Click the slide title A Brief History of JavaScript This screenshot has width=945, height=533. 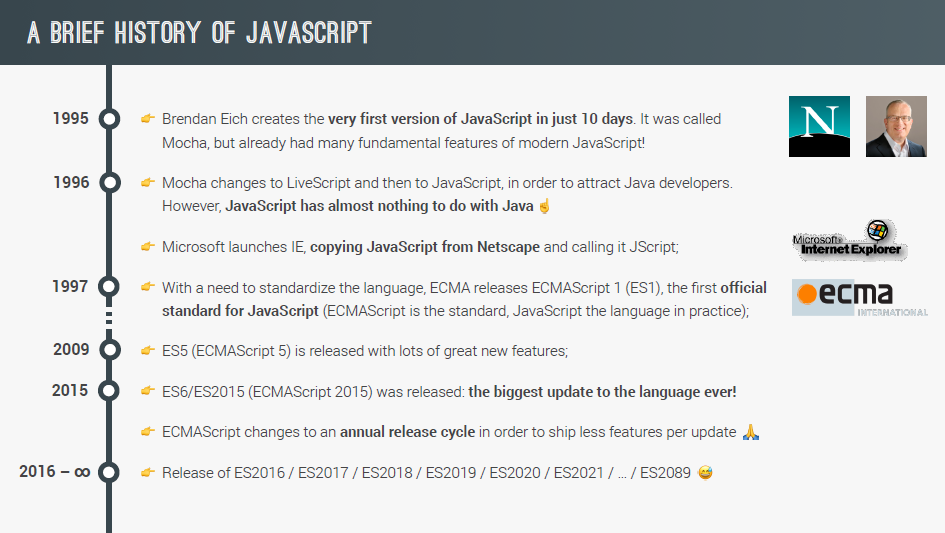pos(199,33)
